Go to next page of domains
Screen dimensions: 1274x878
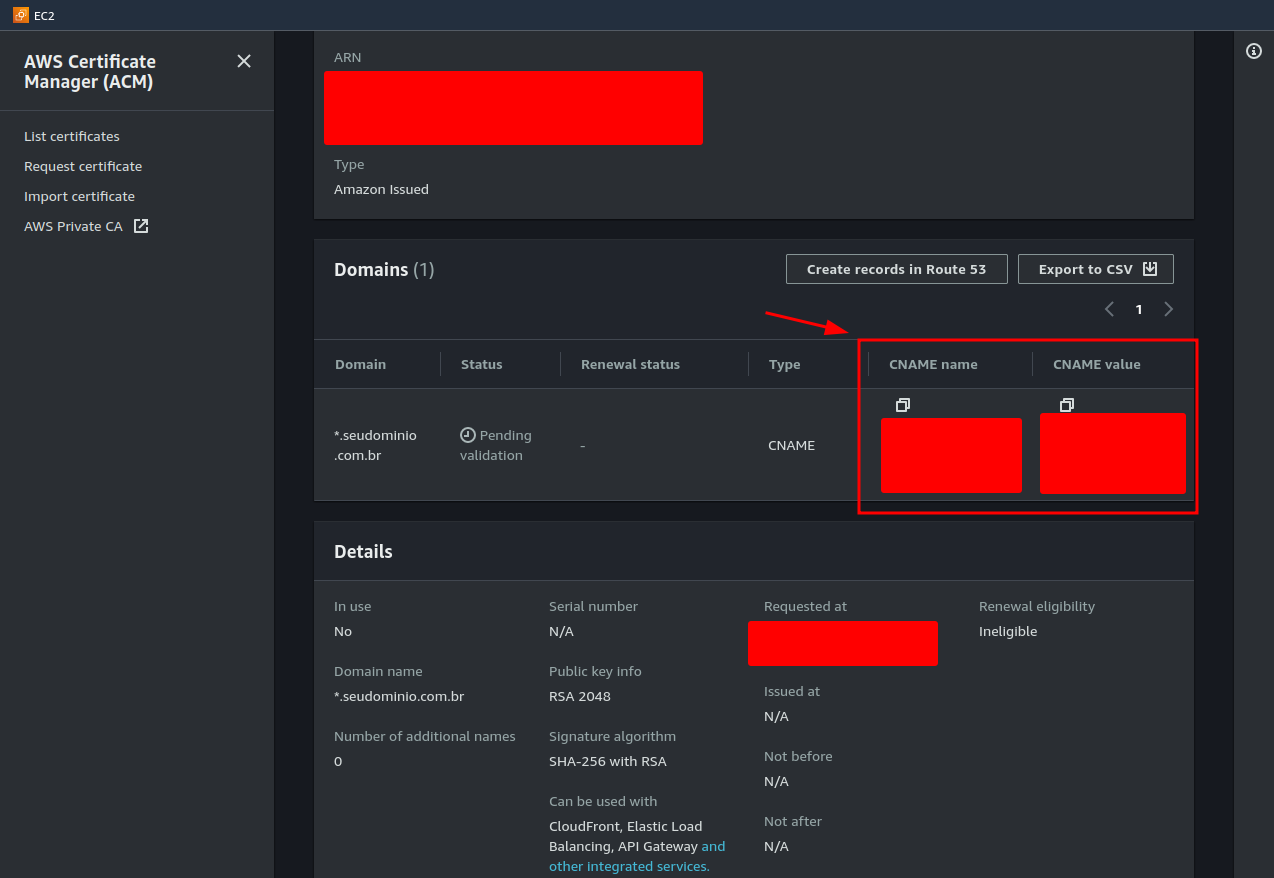pyautogui.click(x=1168, y=309)
